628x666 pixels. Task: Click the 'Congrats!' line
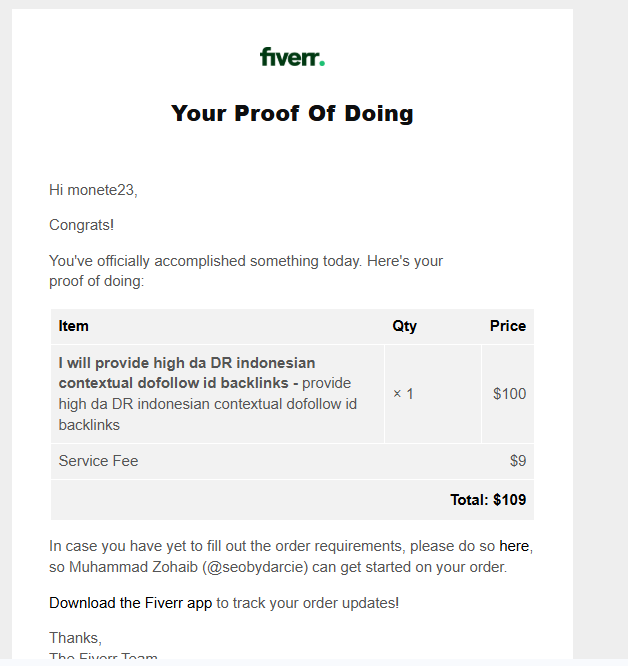point(82,225)
